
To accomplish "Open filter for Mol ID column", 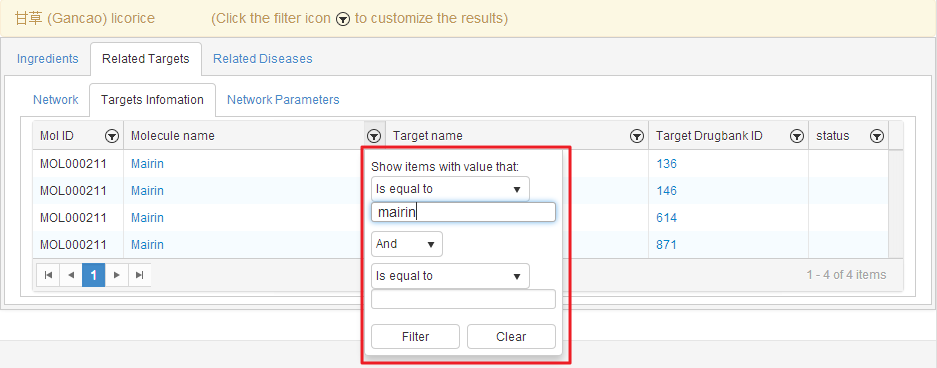I will point(111,136).
